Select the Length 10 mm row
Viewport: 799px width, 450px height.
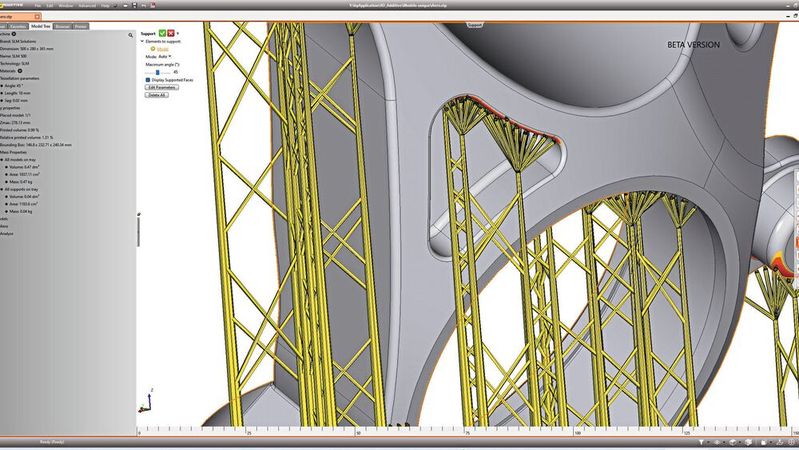click(x=17, y=93)
